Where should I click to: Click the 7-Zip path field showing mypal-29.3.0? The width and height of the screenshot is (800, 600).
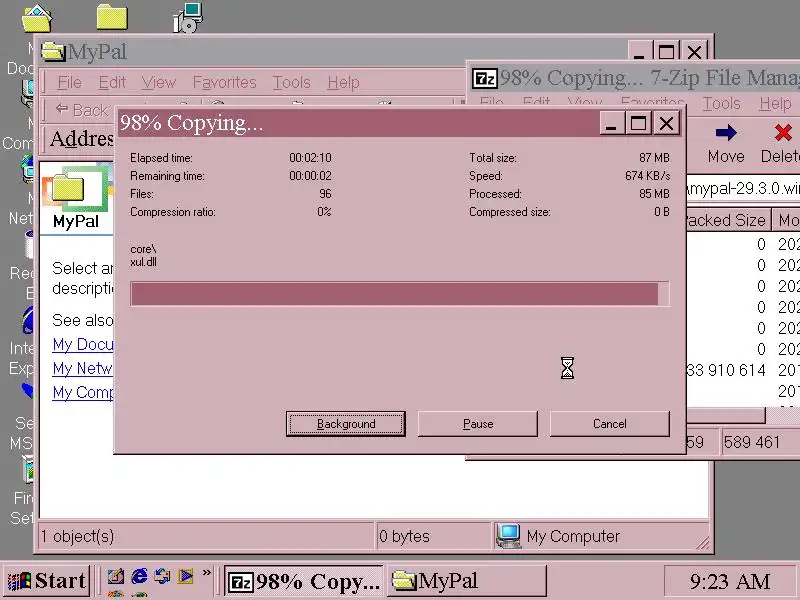(743, 188)
